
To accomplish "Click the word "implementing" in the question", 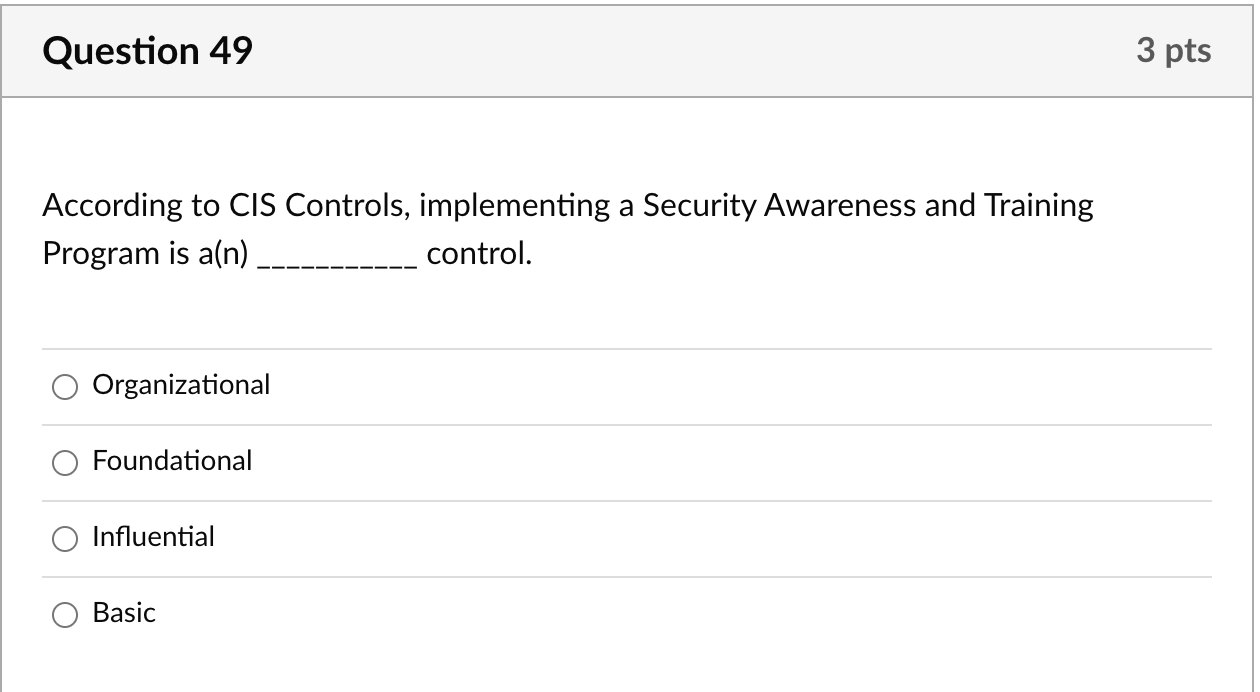I will pos(516,206).
